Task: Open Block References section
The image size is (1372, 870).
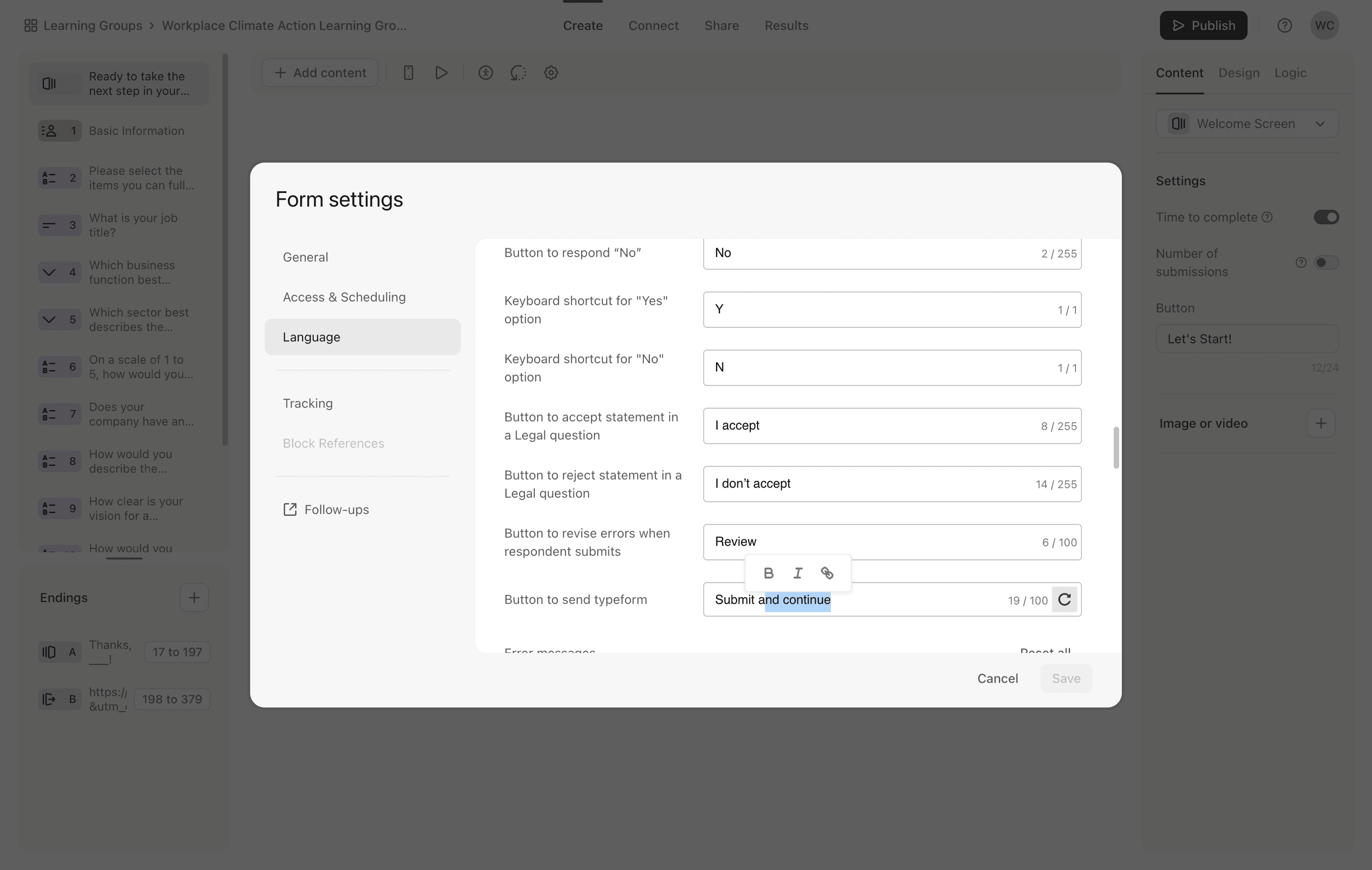Action: (362, 443)
